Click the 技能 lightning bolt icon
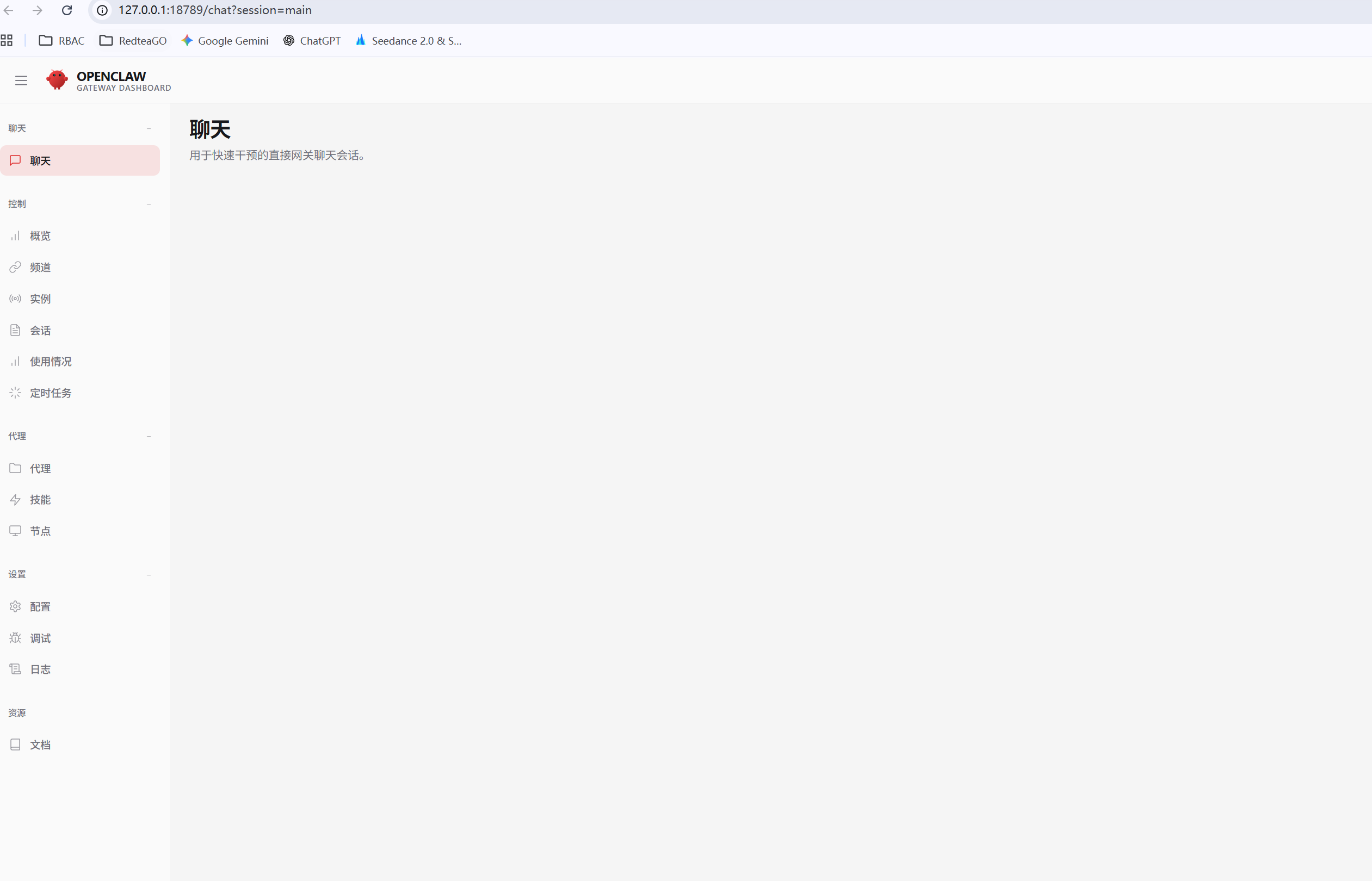The width and height of the screenshot is (1372, 881). tap(15, 500)
